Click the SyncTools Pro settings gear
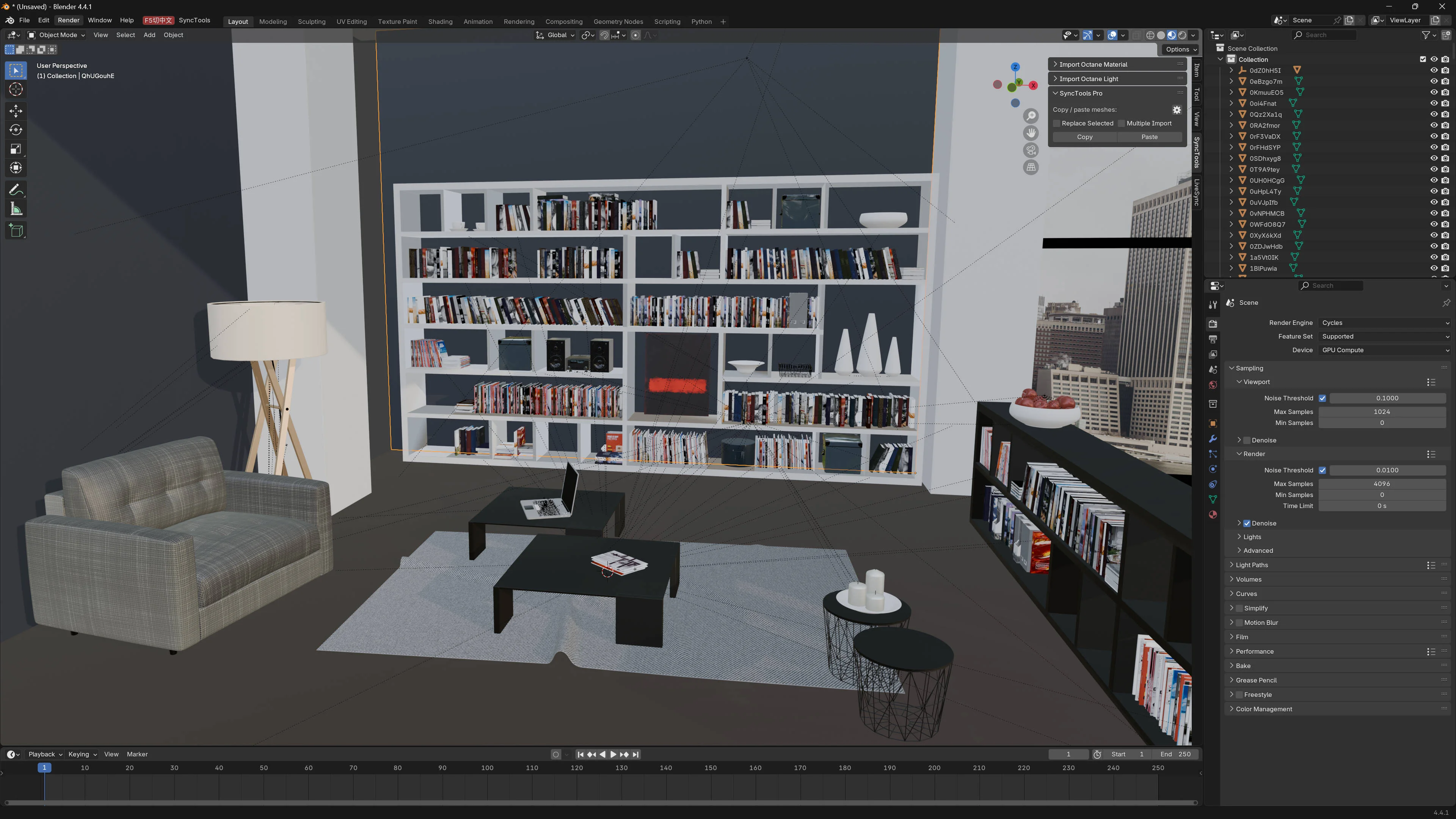Viewport: 1456px width, 819px height. coord(1176,110)
